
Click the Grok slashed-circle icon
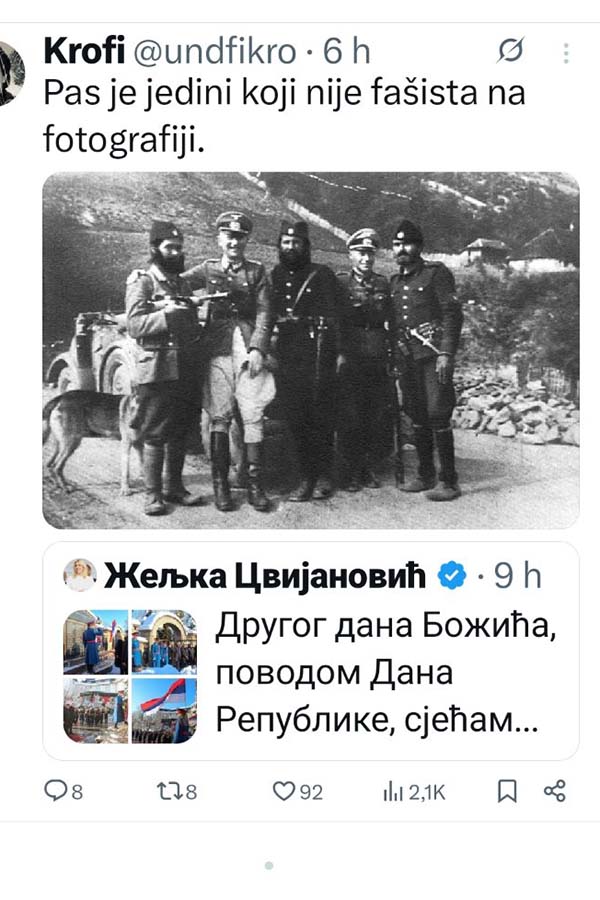tap(510, 50)
